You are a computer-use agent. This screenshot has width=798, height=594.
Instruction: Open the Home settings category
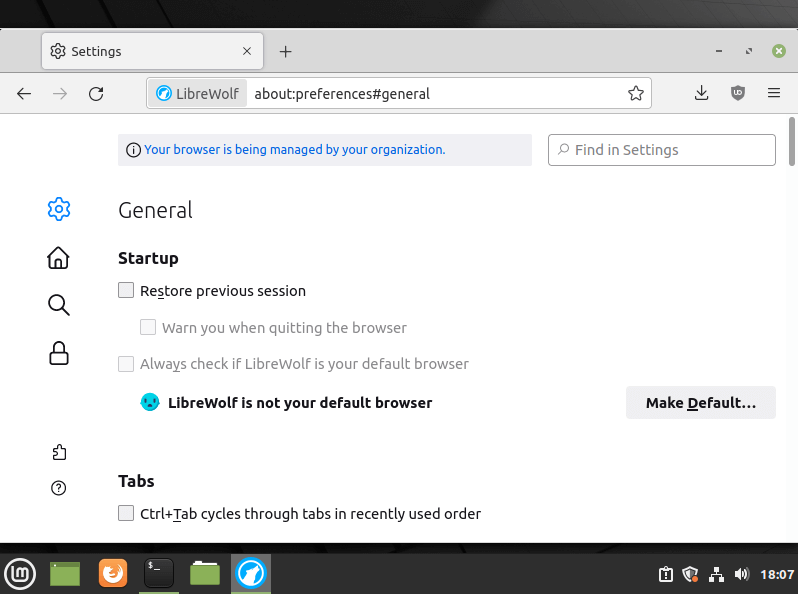click(58, 258)
